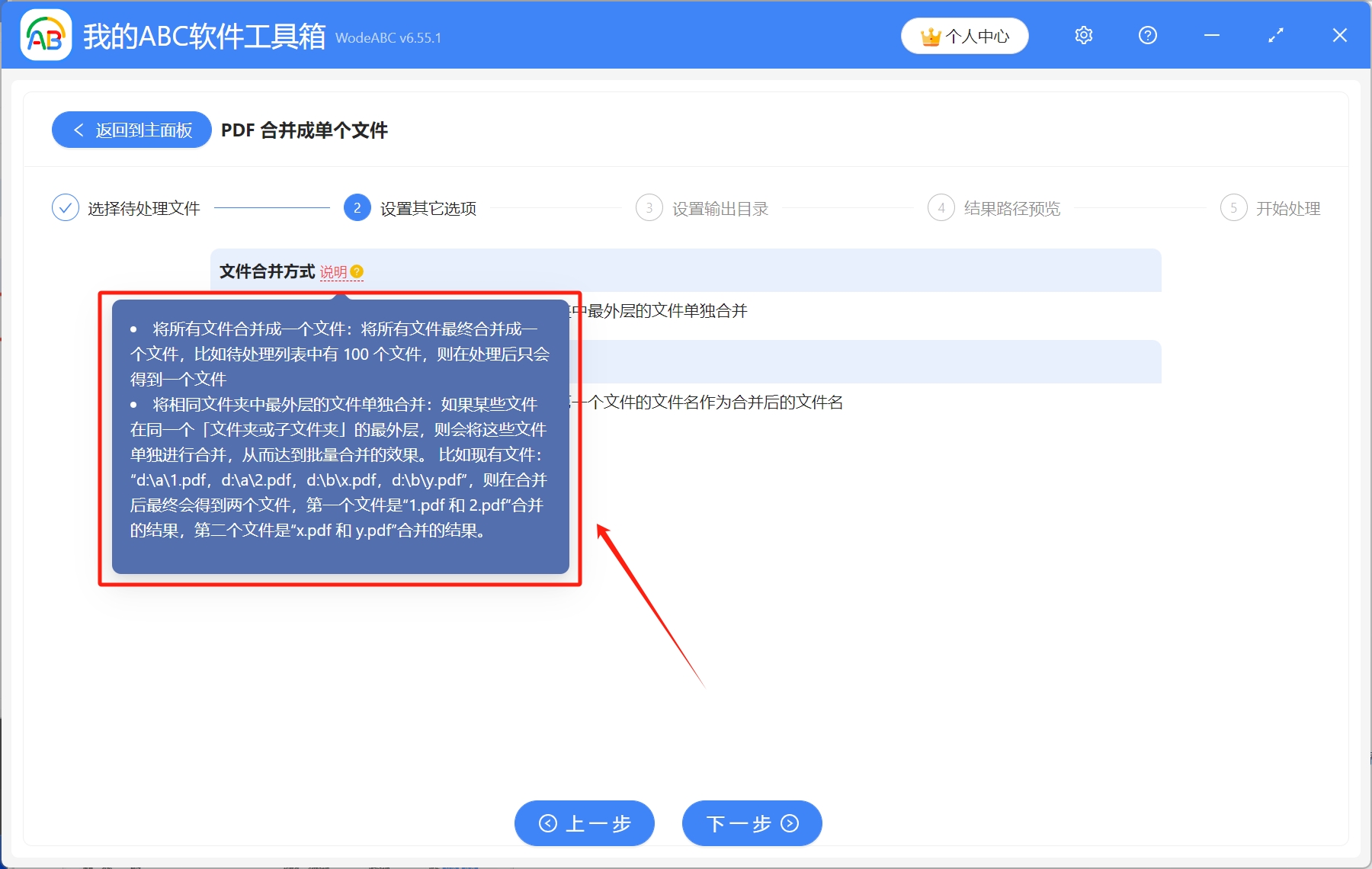Click step 5 circle next to 开始处理
Screen dimensions: 1372x869
(1234, 207)
